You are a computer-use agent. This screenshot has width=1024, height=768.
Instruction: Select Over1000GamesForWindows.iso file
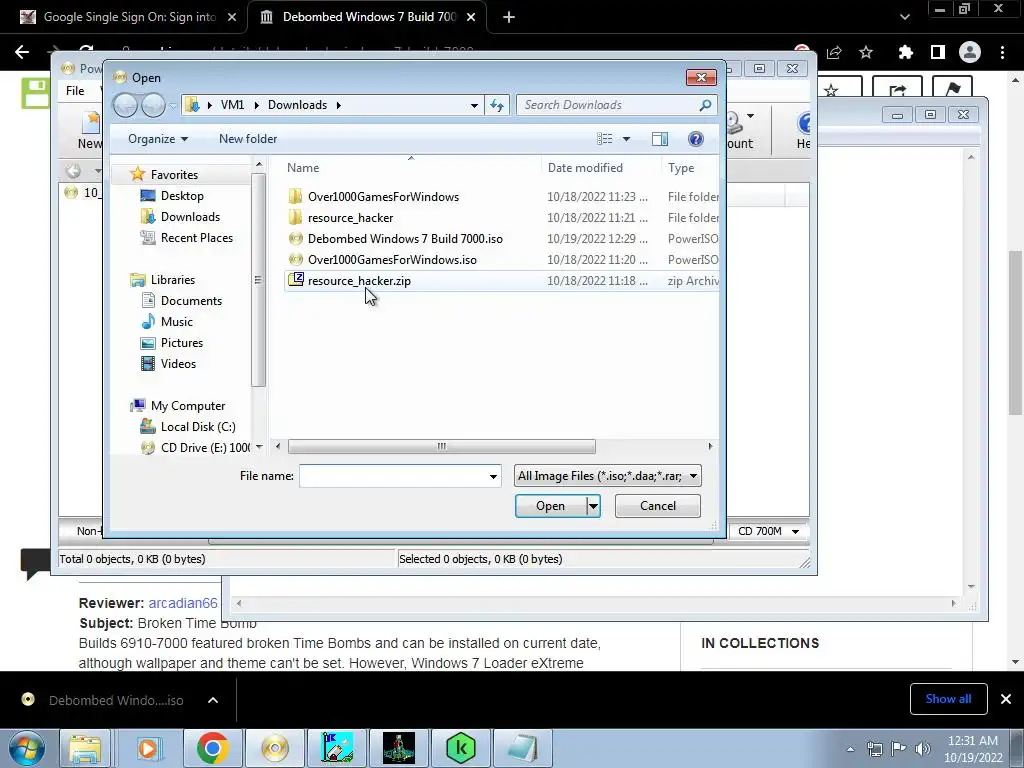coord(392,259)
